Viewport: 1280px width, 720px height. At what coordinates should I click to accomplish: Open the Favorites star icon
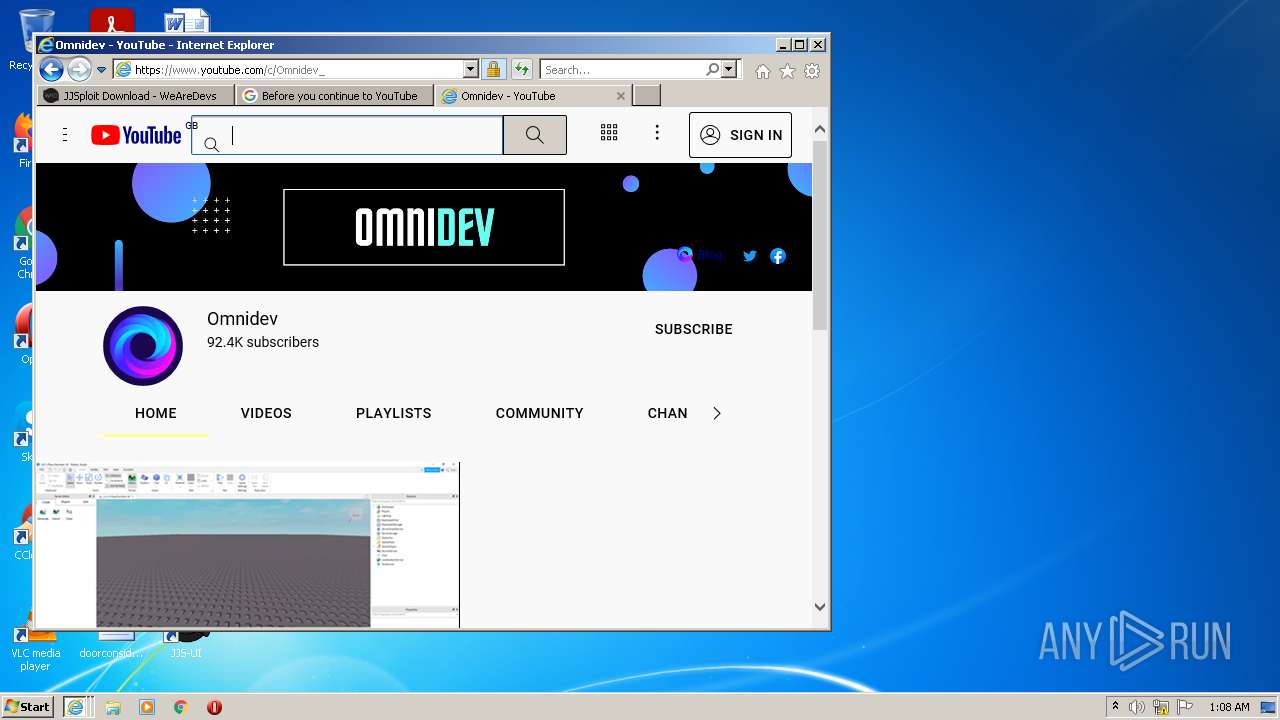[788, 71]
